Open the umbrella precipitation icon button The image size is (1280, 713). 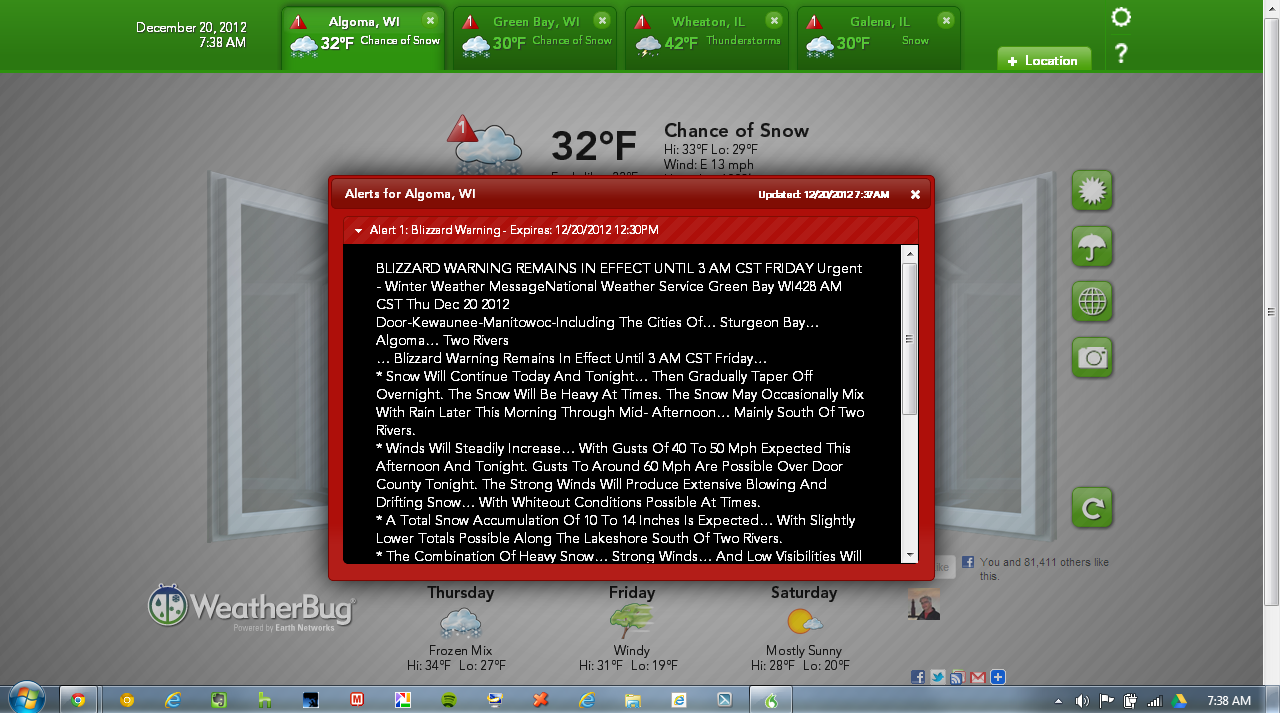point(1092,246)
